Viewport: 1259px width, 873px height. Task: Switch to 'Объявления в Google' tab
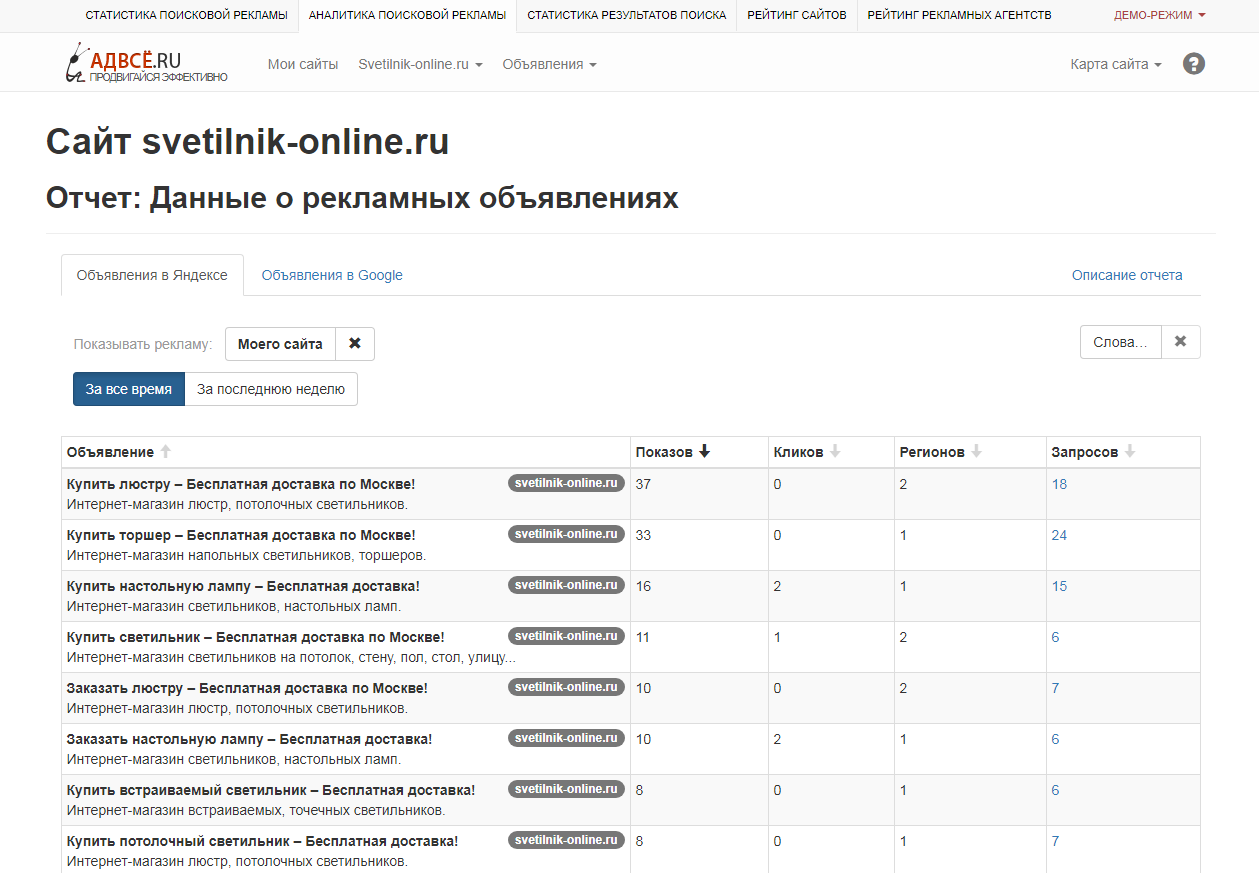(332, 275)
